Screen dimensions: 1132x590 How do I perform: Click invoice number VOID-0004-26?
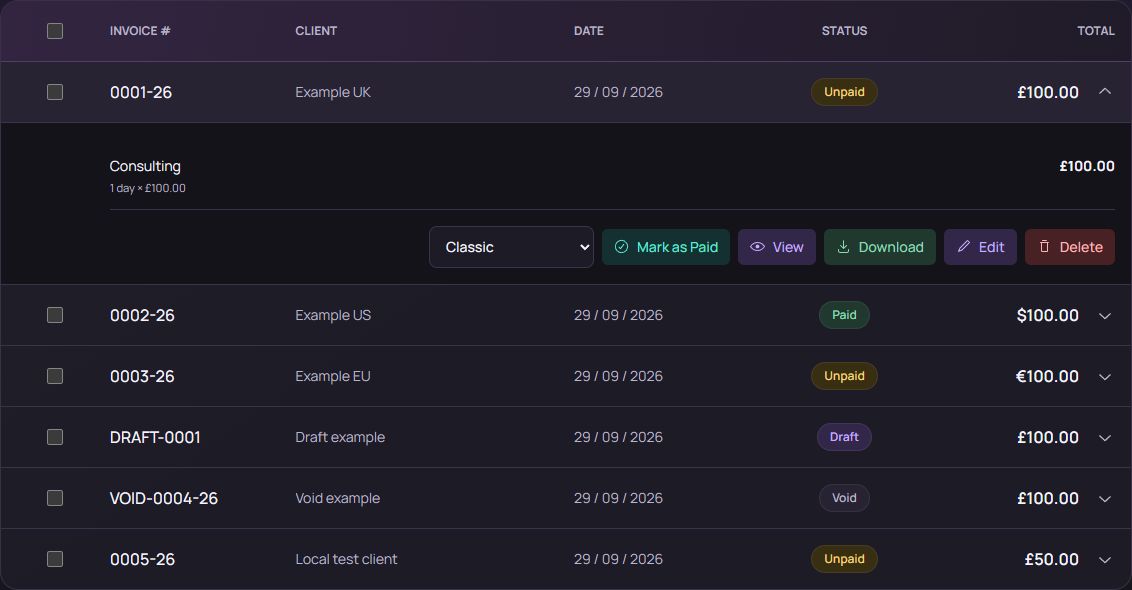click(x=164, y=498)
